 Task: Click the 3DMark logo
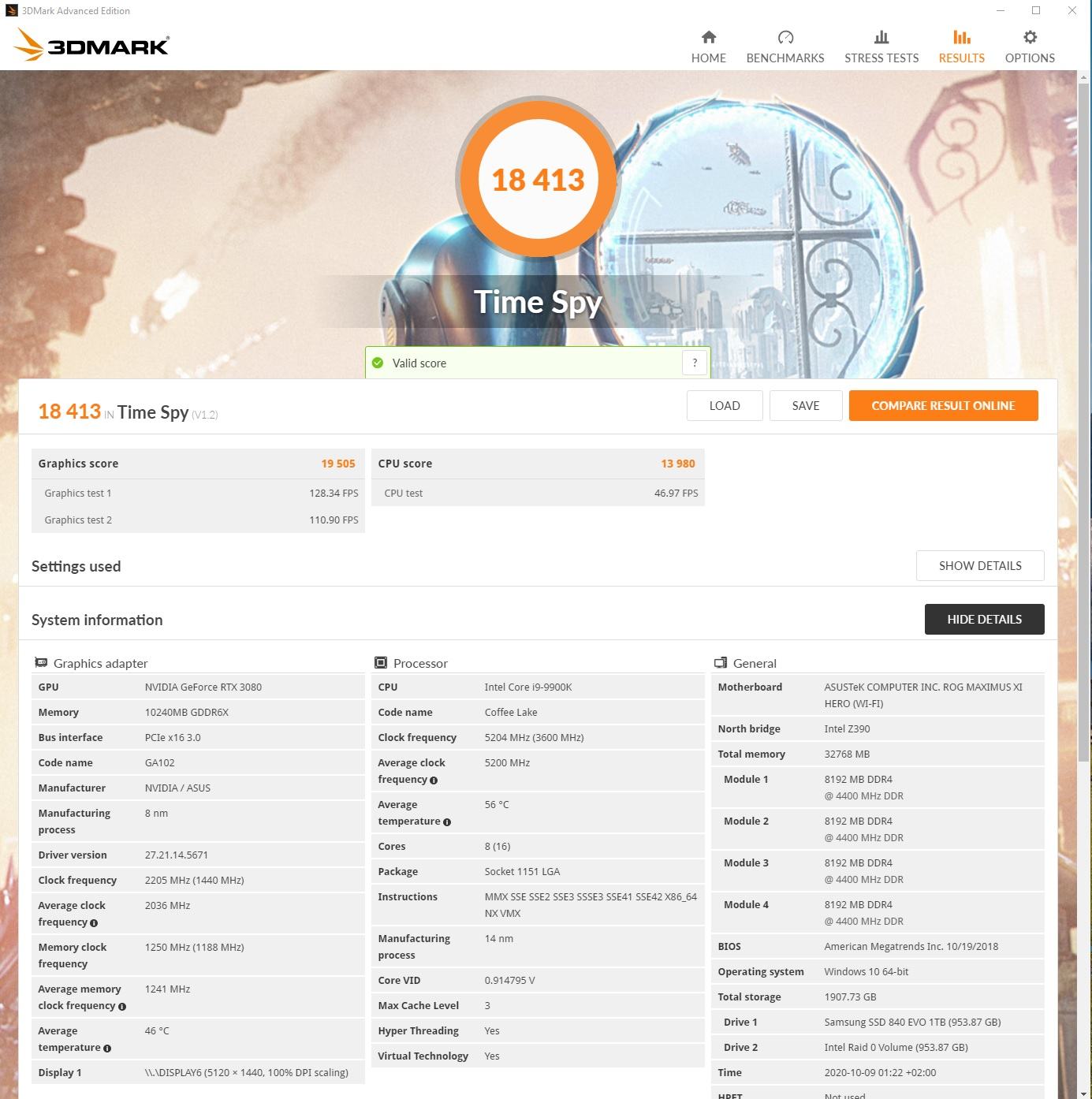pos(91,45)
